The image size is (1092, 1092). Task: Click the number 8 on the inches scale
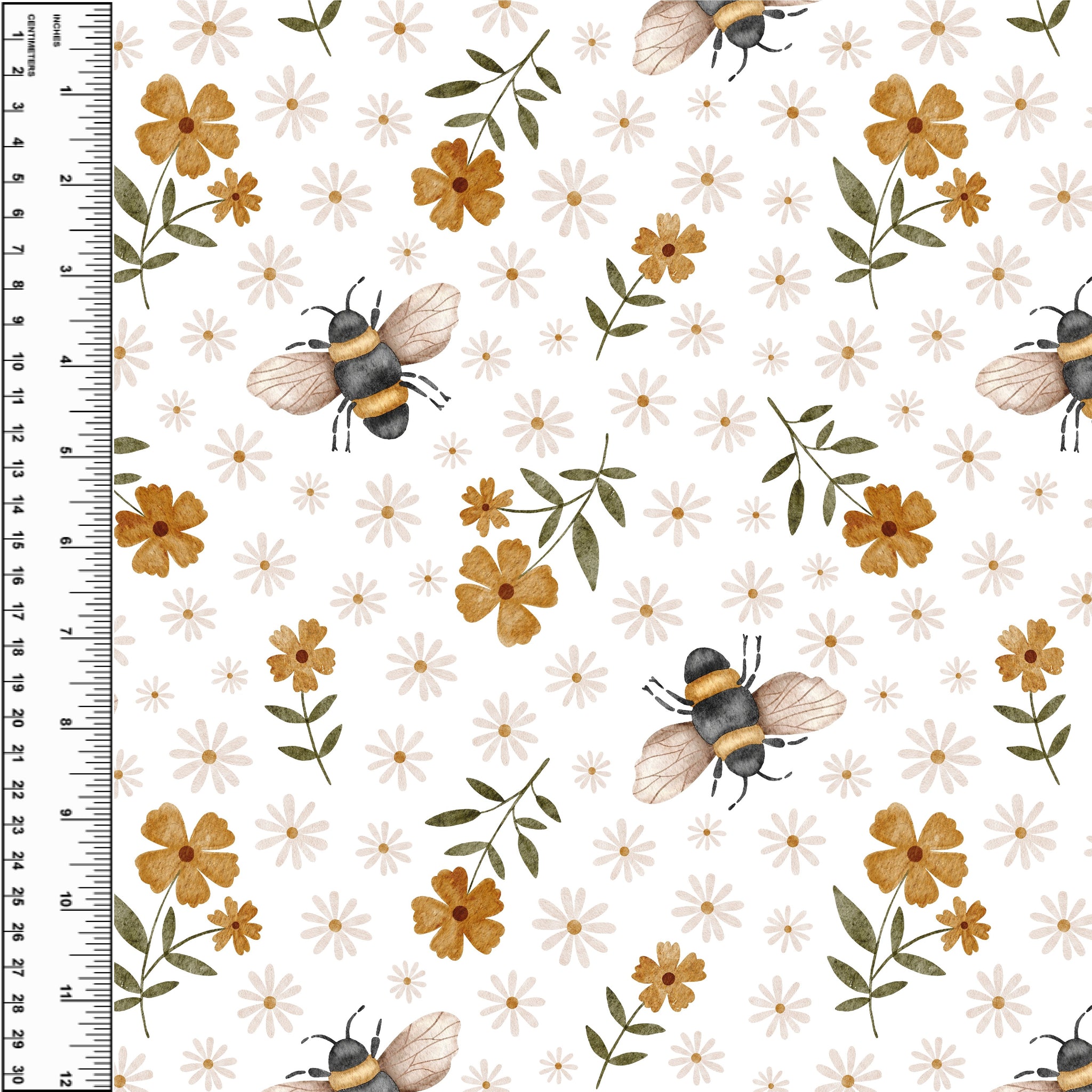(x=66, y=723)
